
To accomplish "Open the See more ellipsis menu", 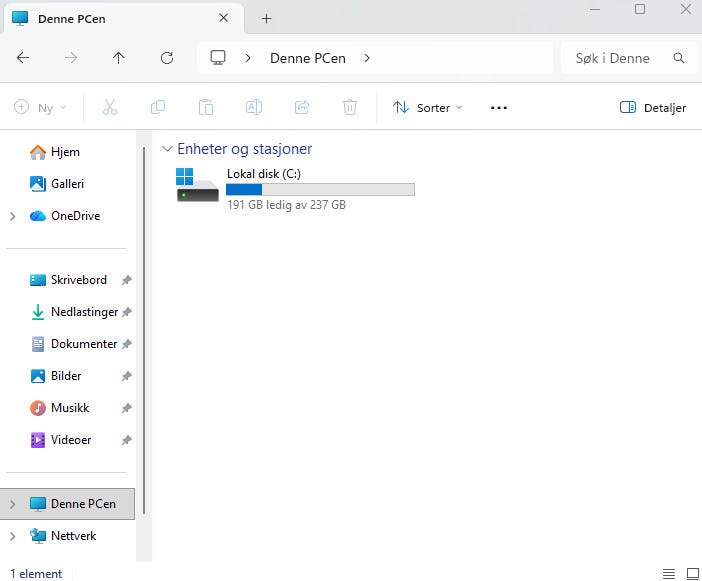I will pyautogui.click(x=499, y=108).
